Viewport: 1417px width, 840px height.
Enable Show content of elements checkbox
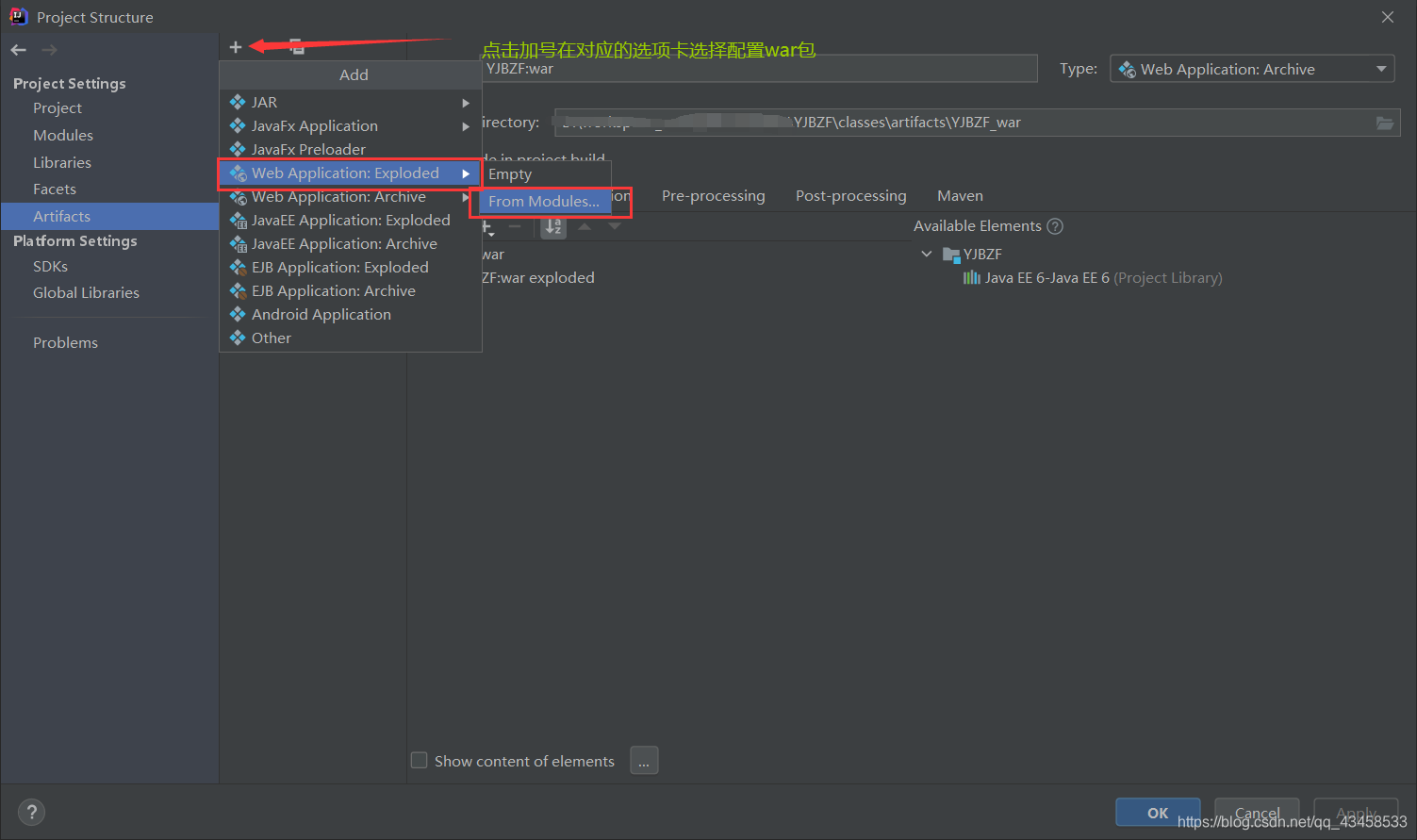[420, 760]
